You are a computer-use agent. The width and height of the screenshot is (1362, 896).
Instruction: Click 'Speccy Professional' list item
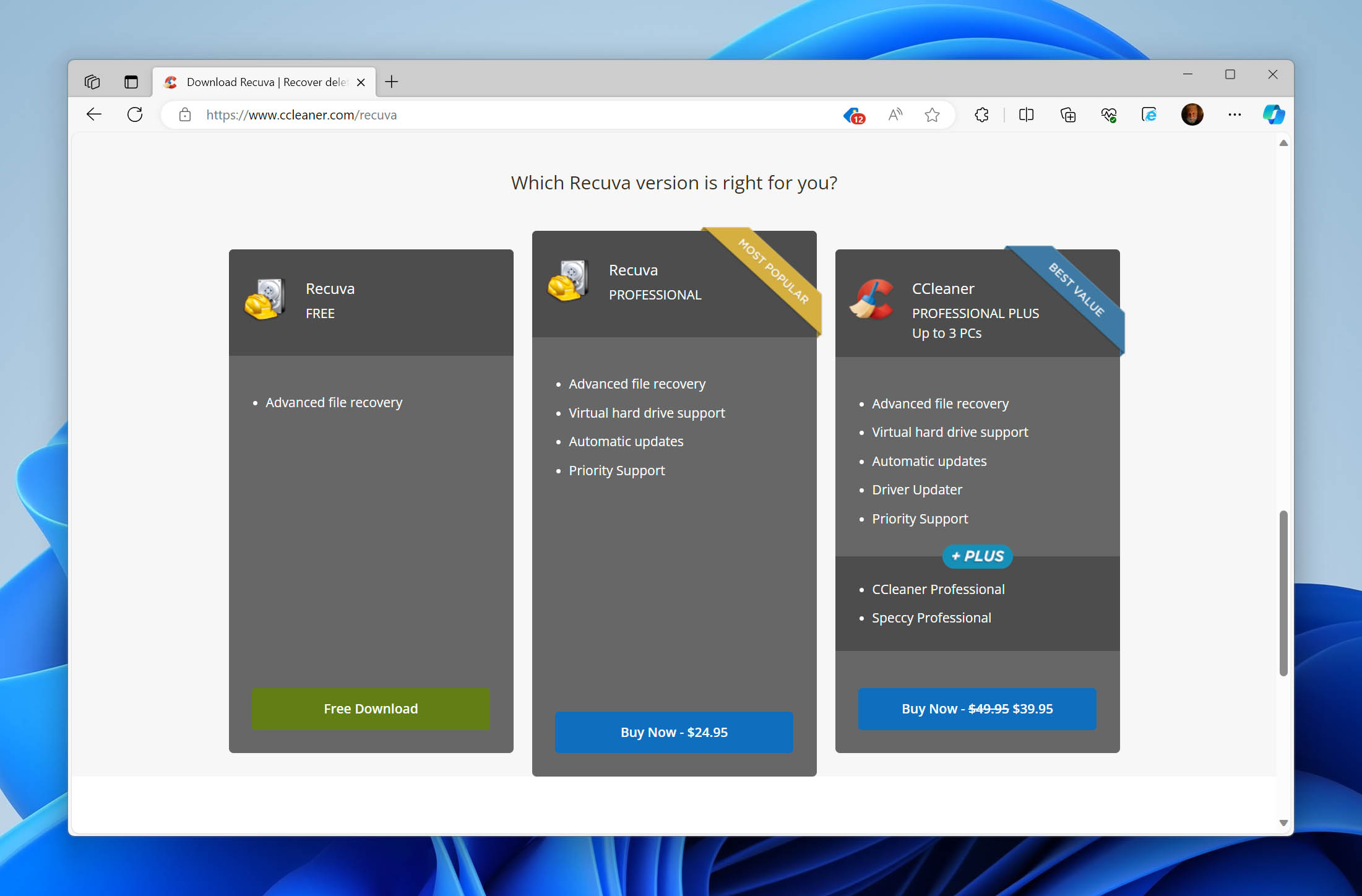click(x=931, y=618)
